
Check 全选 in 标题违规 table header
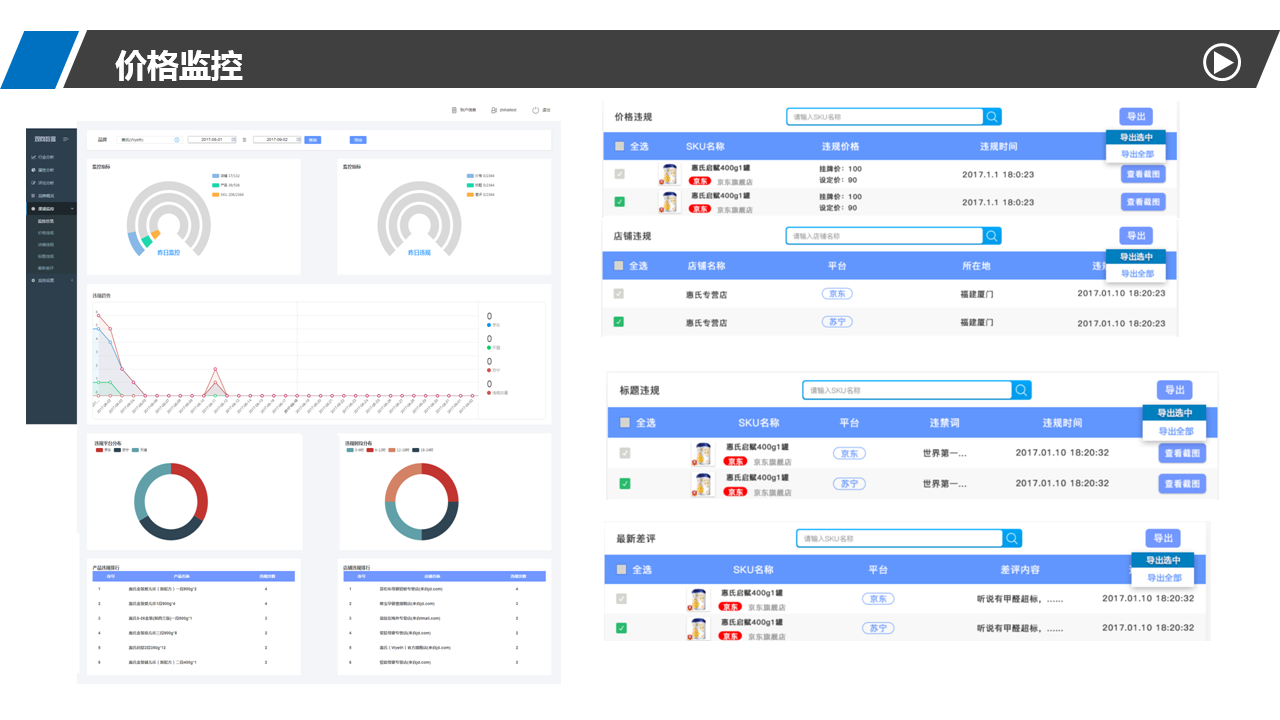(625, 423)
